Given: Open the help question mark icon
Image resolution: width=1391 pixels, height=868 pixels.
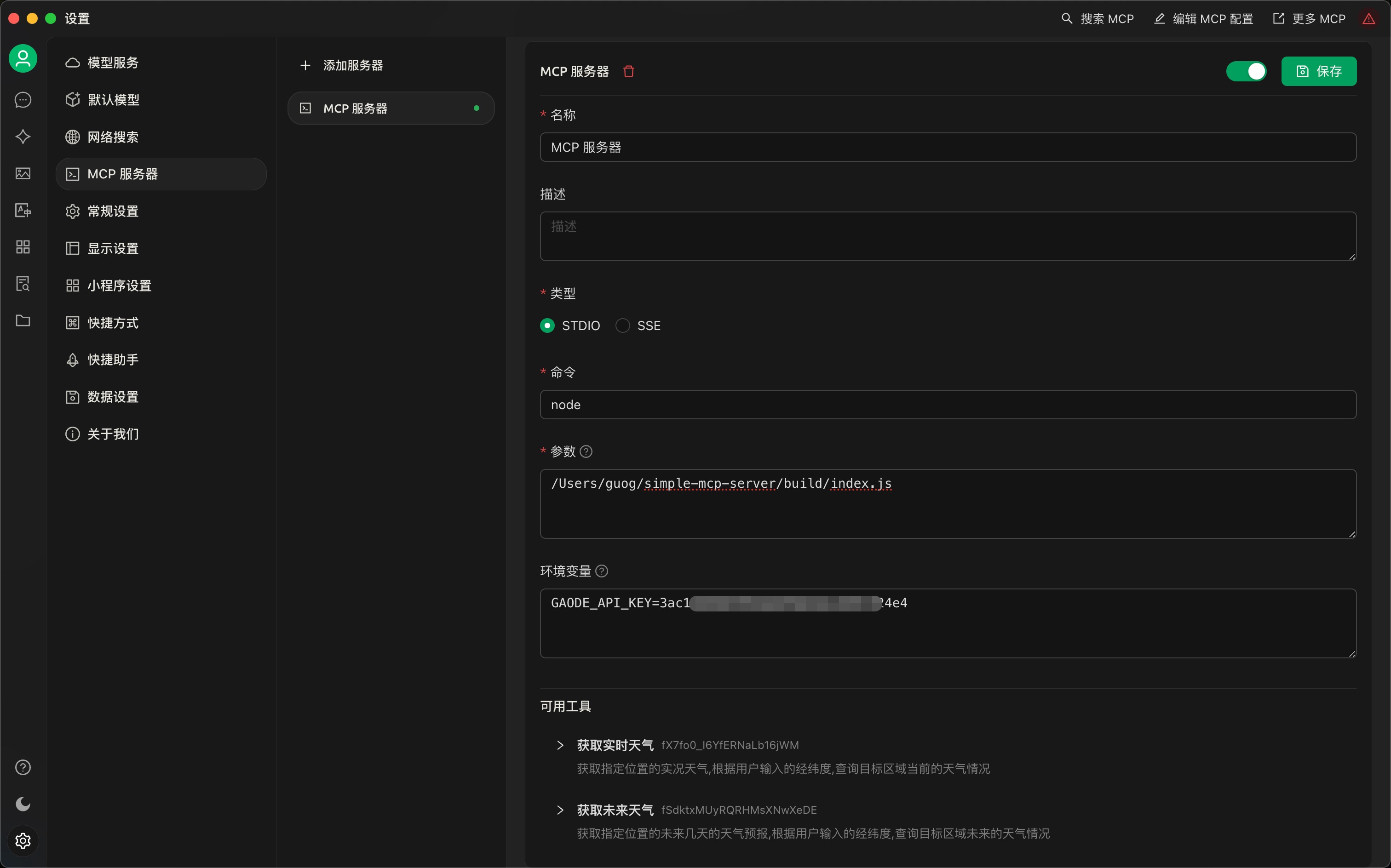Looking at the screenshot, I should click(x=23, y=767).
